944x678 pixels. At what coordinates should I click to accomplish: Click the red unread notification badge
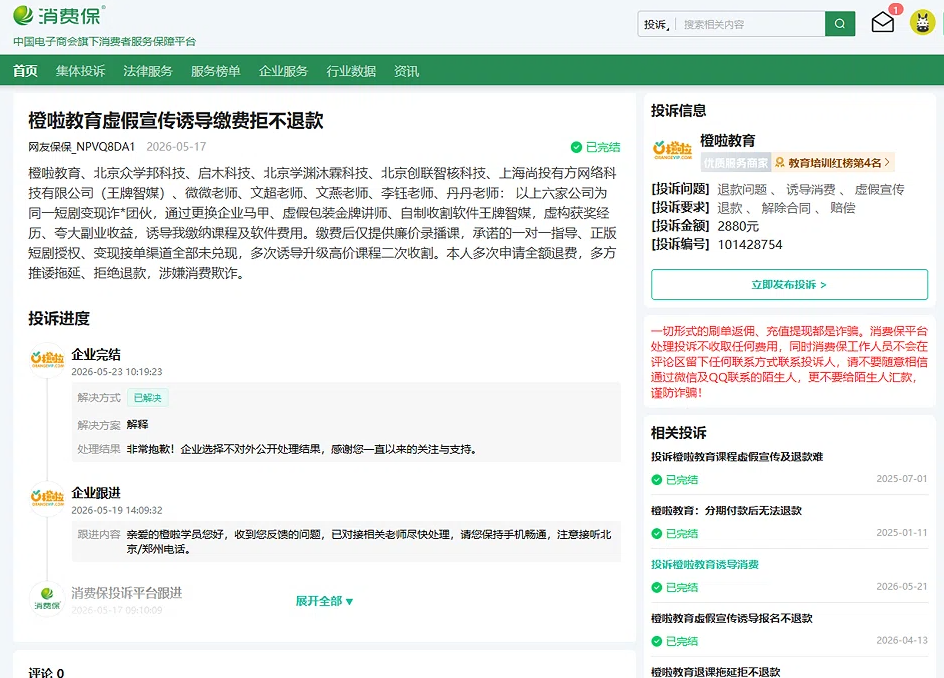coord(896,9)
